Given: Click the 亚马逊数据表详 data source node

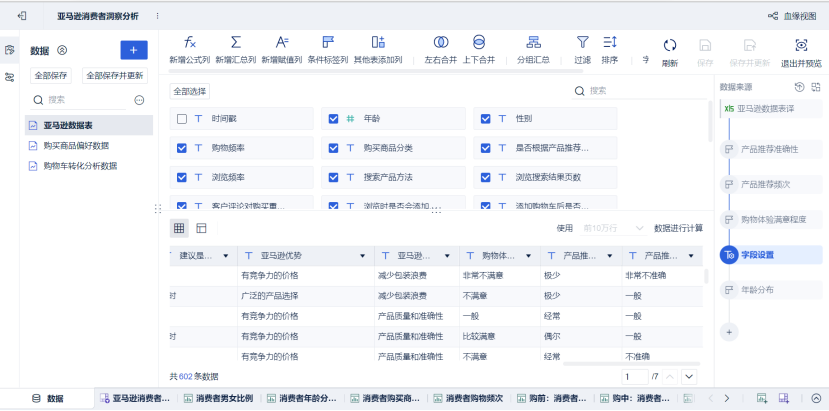Looking at the screenshot, I should pos(770,108).
